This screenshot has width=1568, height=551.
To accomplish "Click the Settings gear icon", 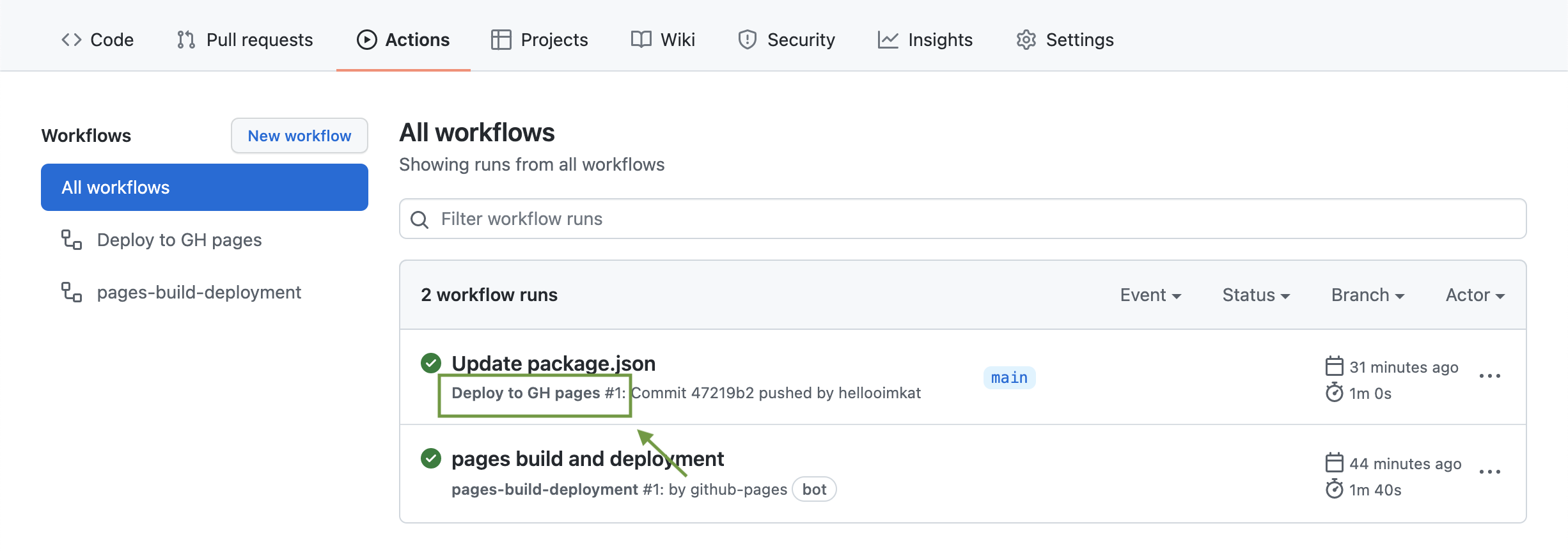I will click(x=1026, y=40).
